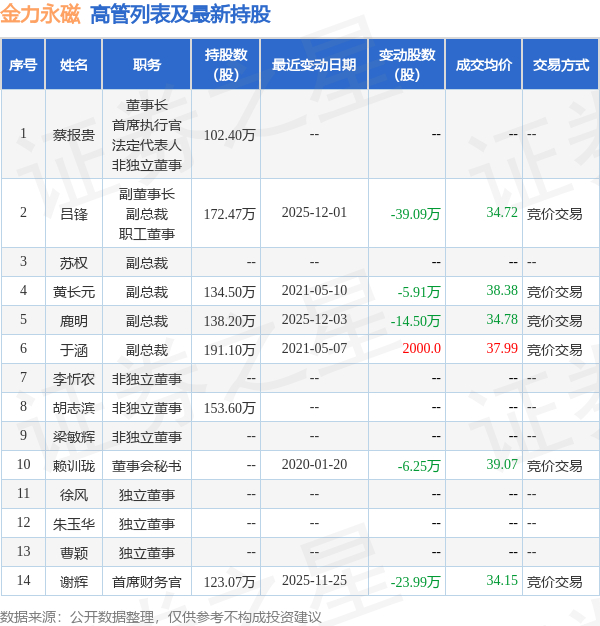Click the name 鹿明 in row 5
Viewport: 600px width, 626px height.
74,321
